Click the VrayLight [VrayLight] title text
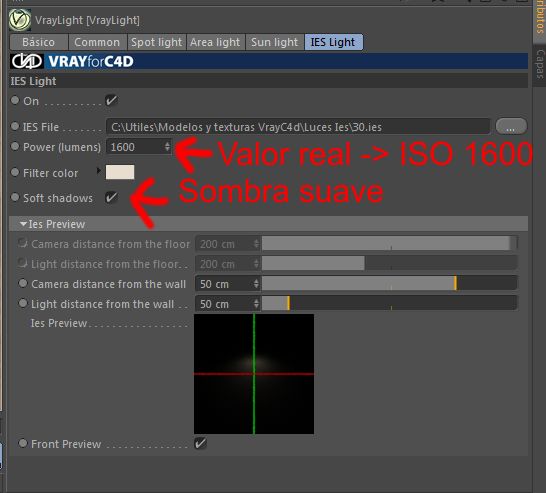This screenshot has height=493, width=546. click(x=87, y=20)
